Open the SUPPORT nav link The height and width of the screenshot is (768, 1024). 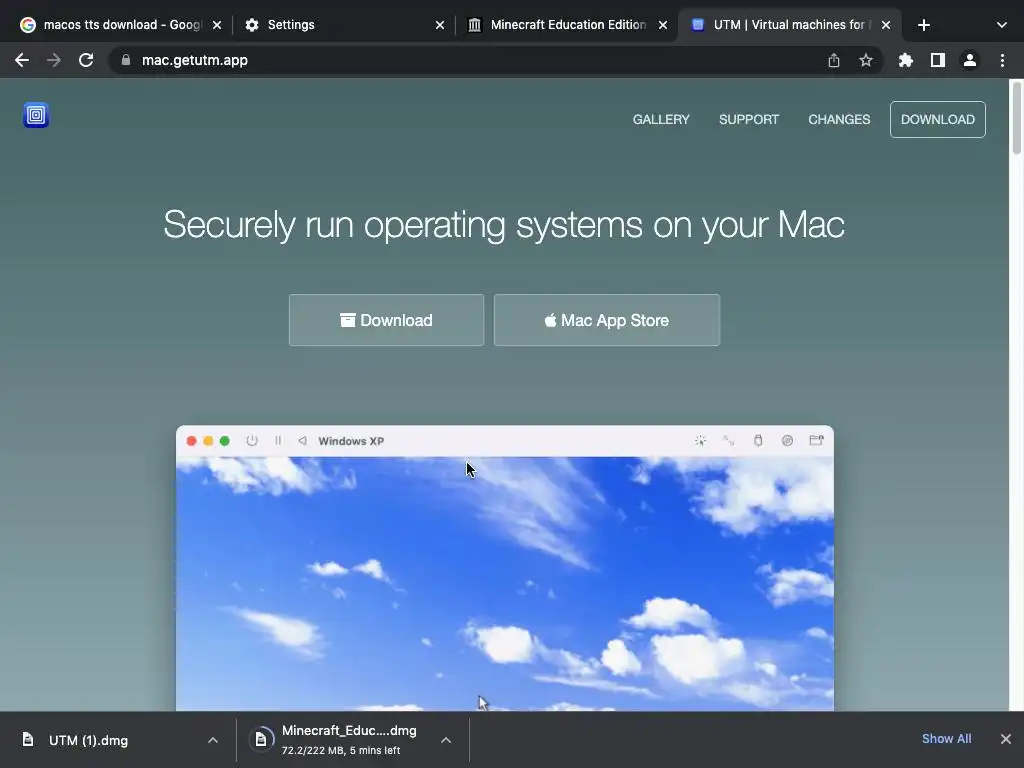point(748,120)
